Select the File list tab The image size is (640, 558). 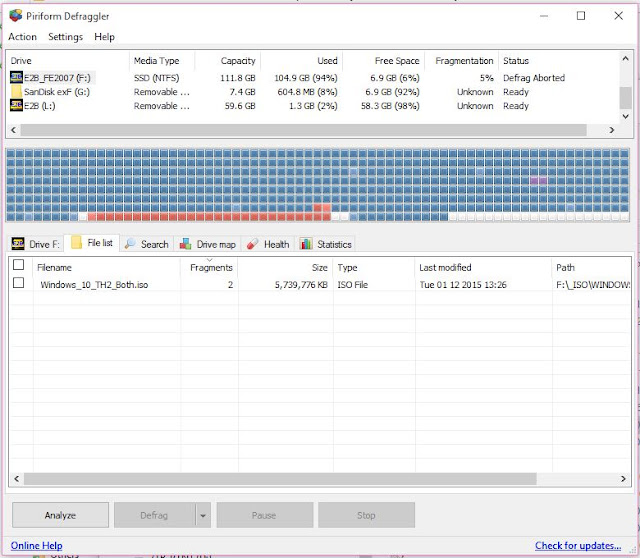coord(93,243)
